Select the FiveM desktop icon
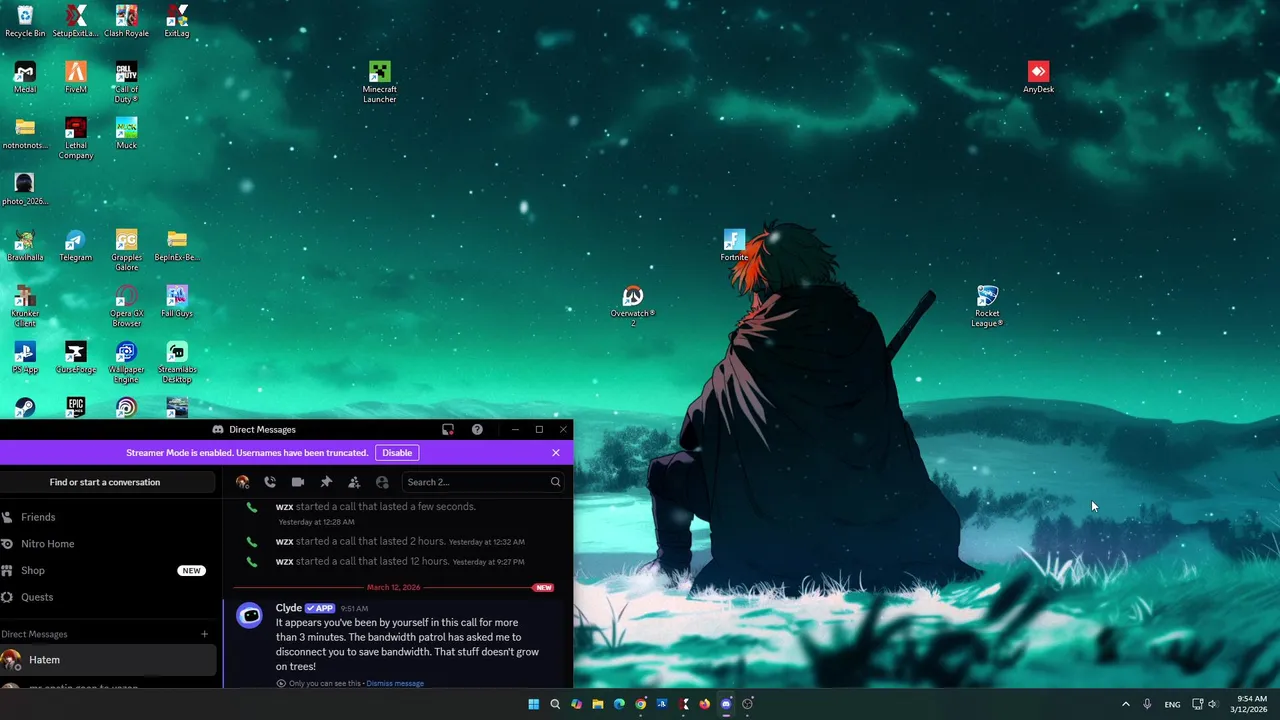The height and width of the screenshot is (720, 1280). [76, 77]
